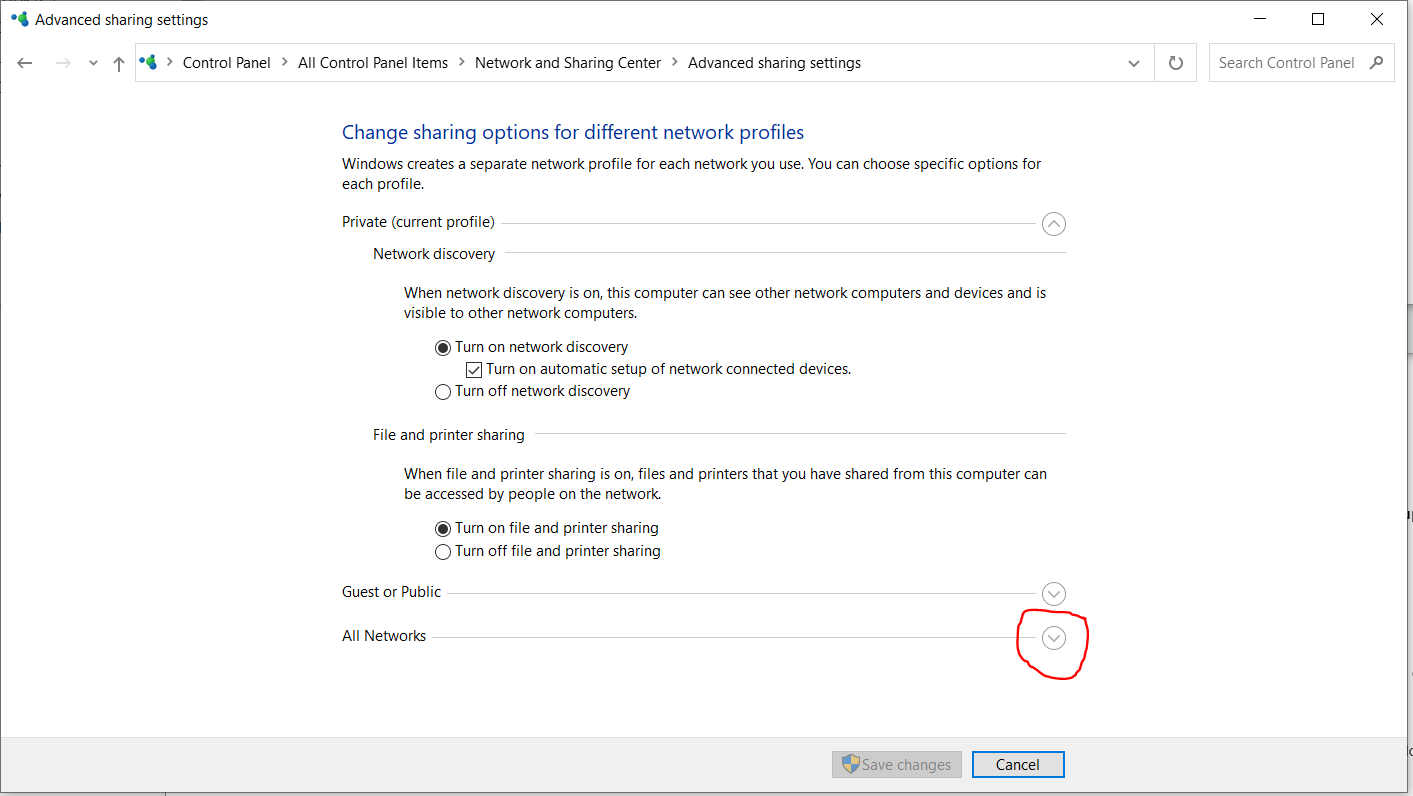
Task: Close the Advanced sharing settings window
Action: (x=1378, y=19)
